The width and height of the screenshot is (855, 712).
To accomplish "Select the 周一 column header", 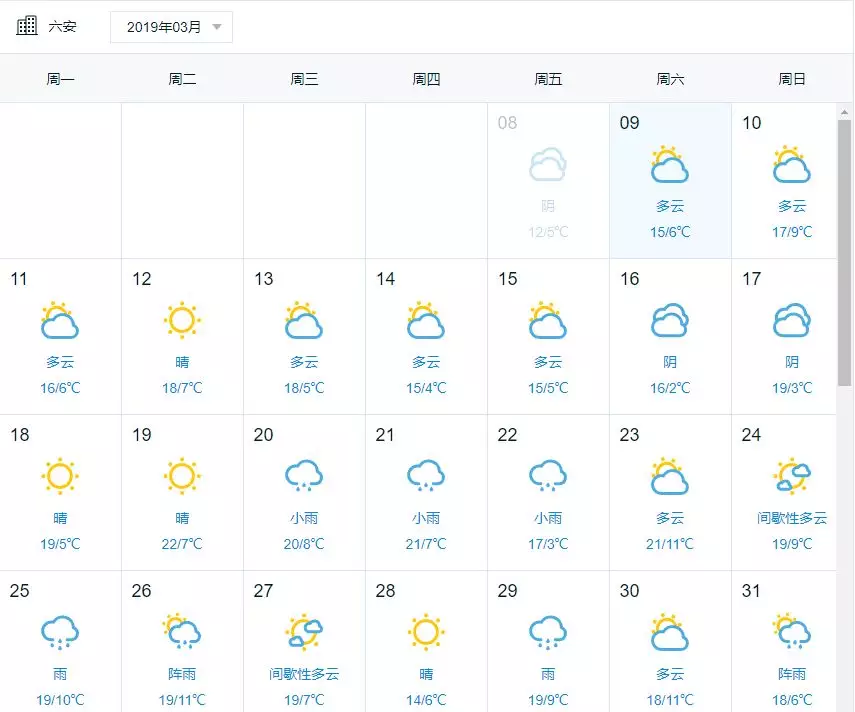I will click(60, 79).
